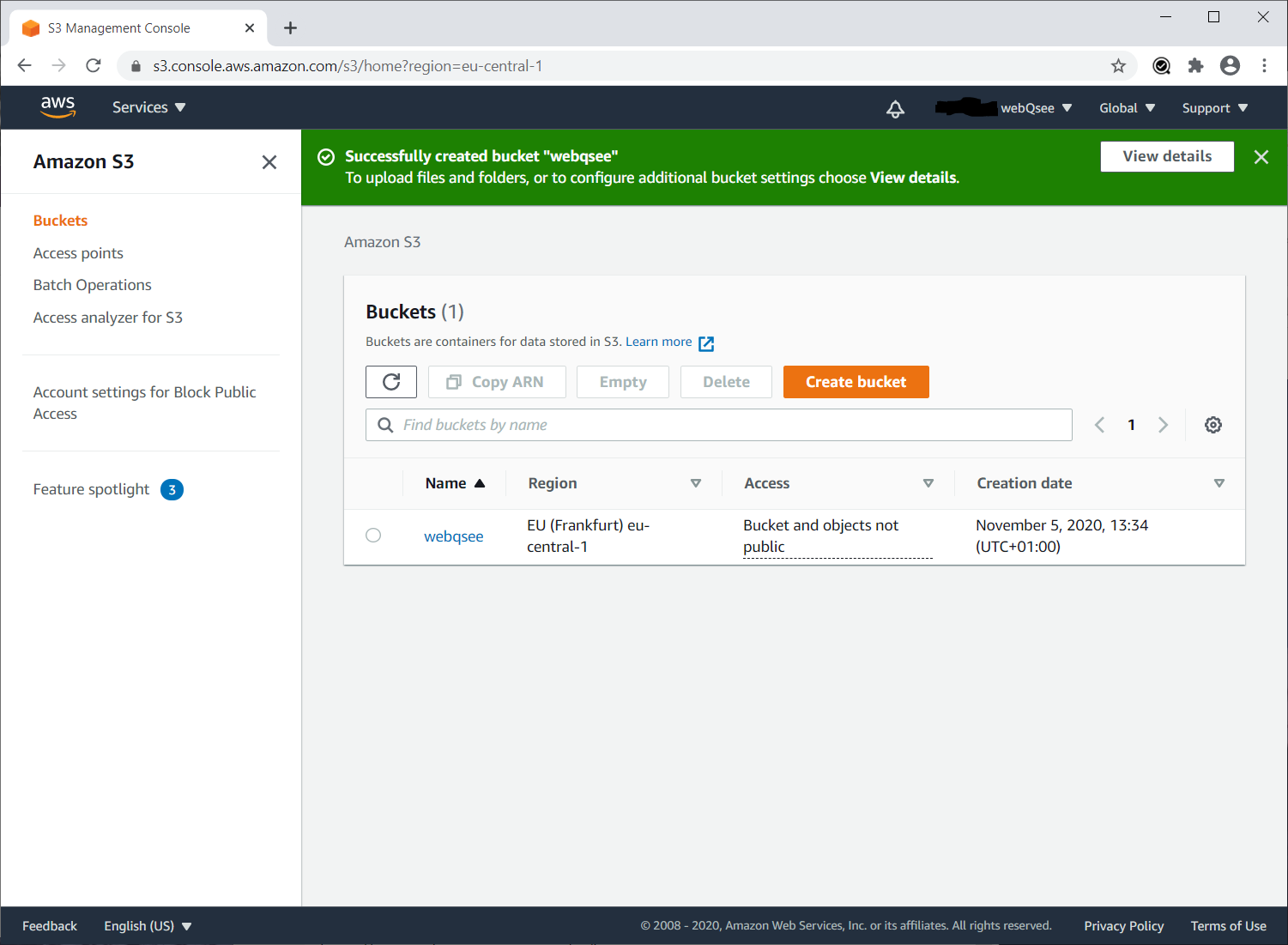The width and height of the screenshot is (1288, 945).
Task: Open a new browser tab
Action: (290, 28)
